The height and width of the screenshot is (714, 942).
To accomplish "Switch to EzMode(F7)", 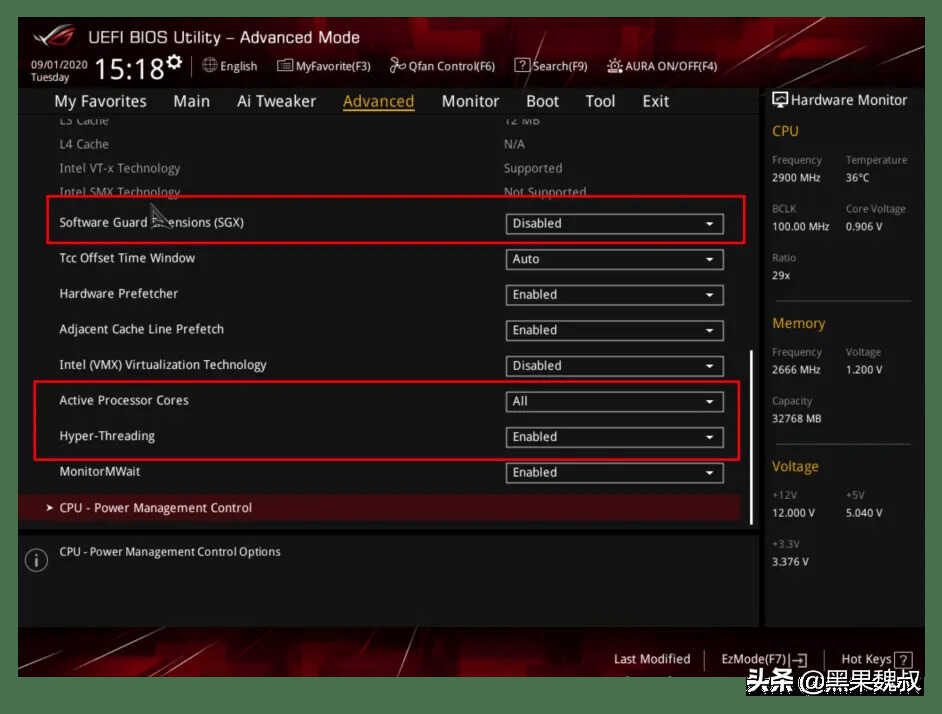I will [x=764, y=659].
